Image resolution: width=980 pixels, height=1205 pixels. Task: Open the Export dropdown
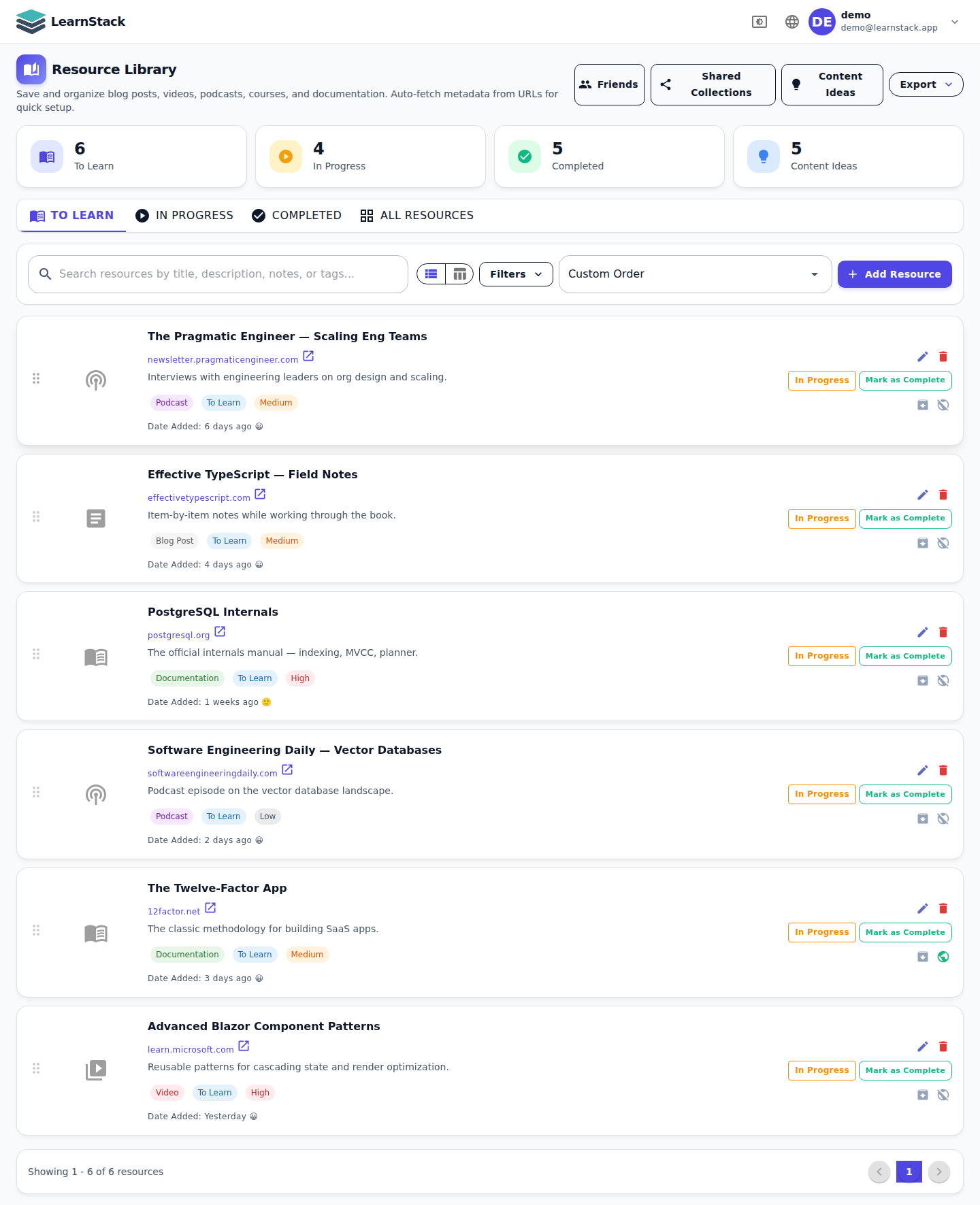926,84
